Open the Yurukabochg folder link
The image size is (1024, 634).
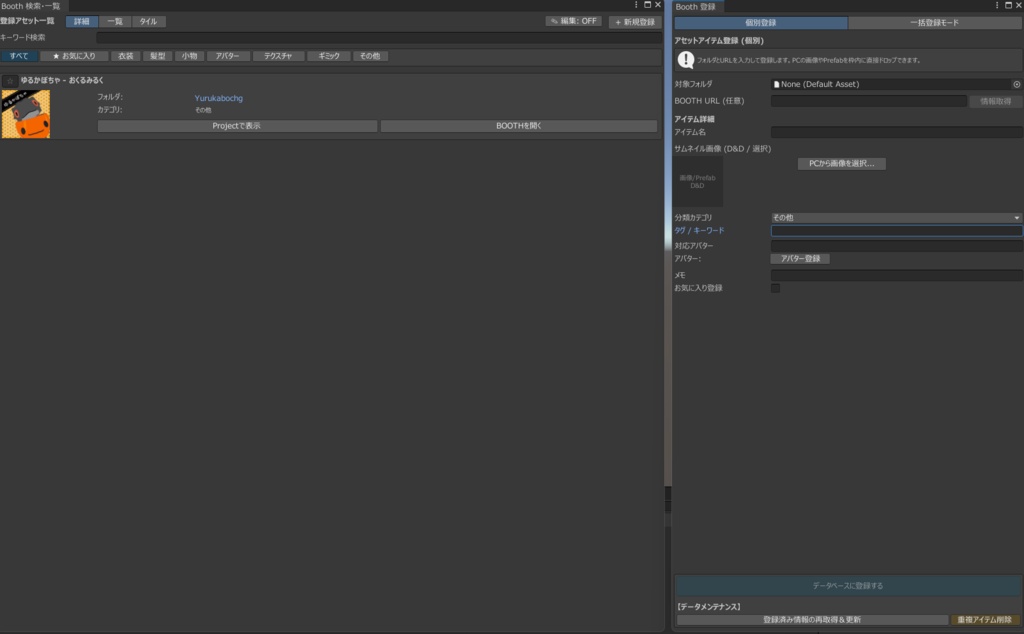[x=219, y=98]
